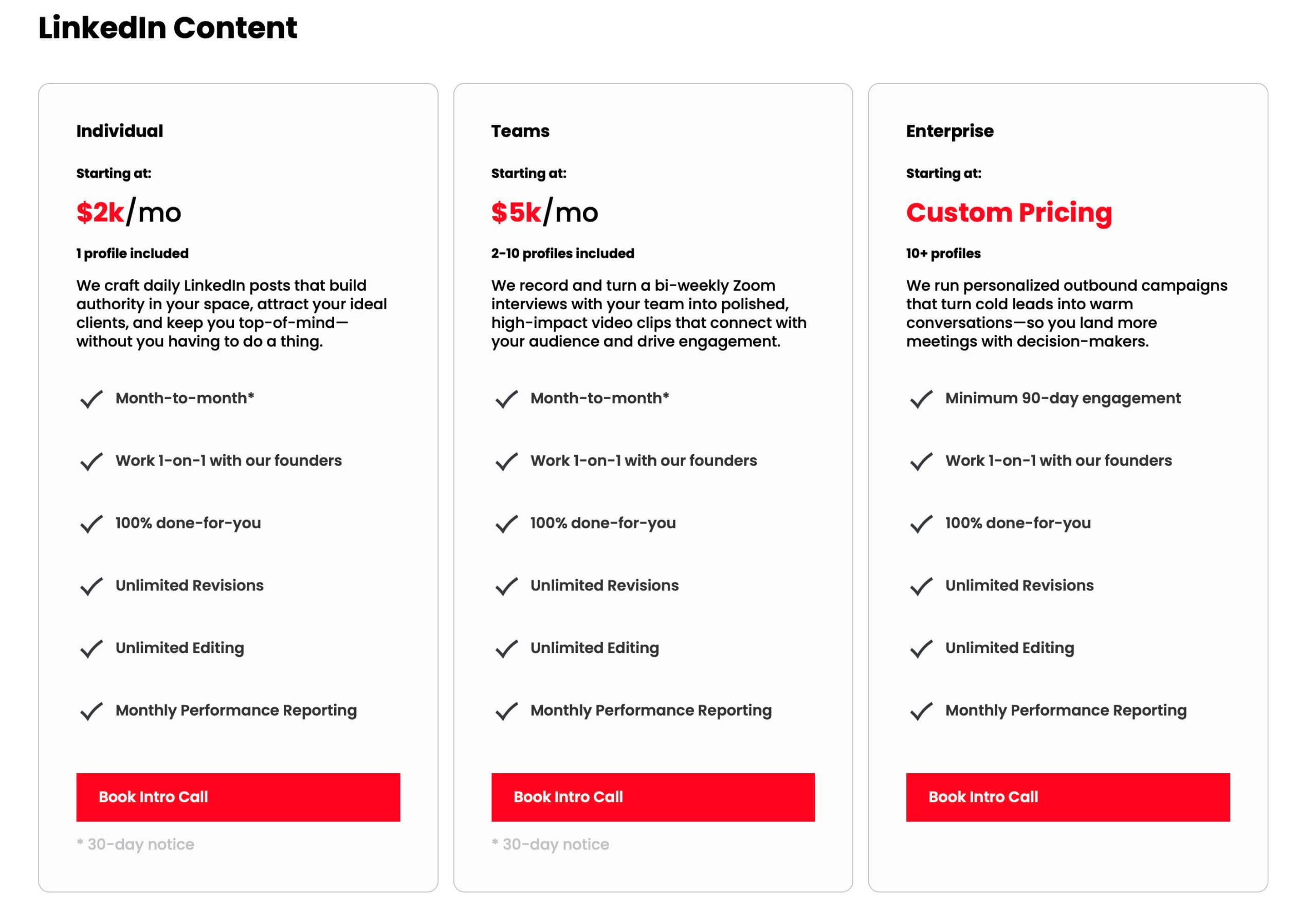The image size is (1316, 913).
Task: Click checkmark beside Enterprise Unlimited Revisions
Action: pos(921,586)
